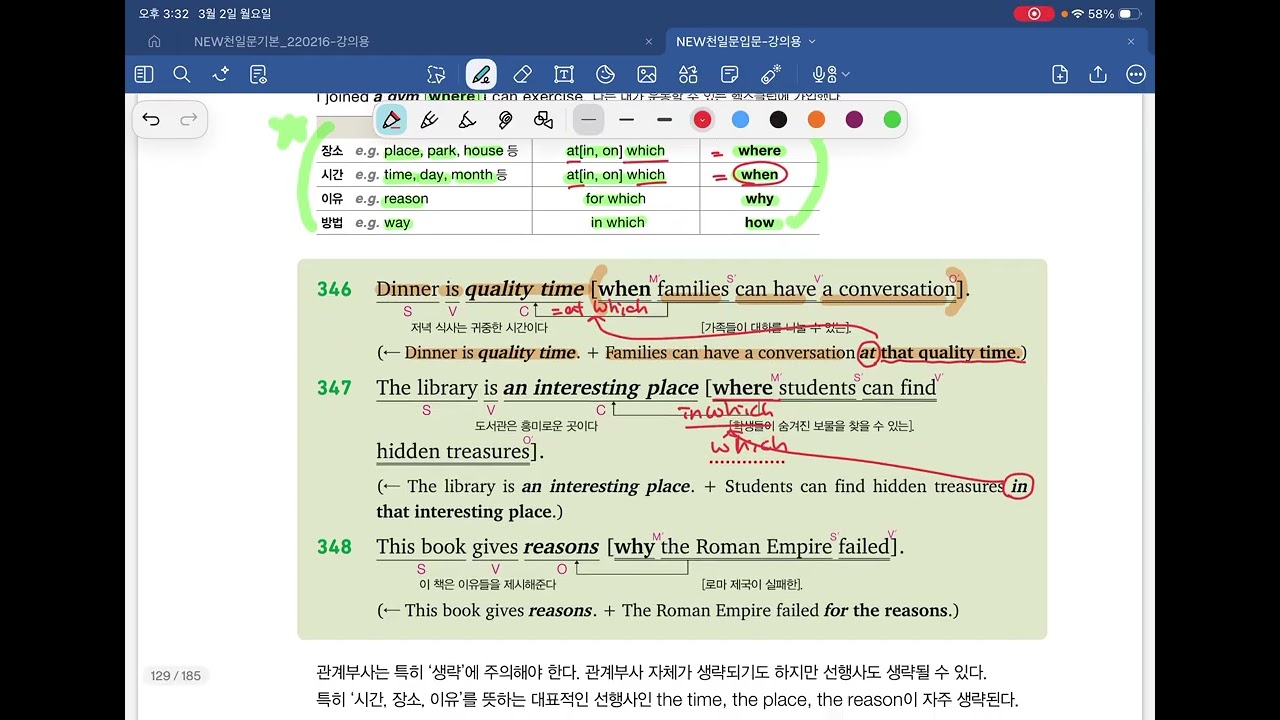Select the Image insert tool

tap(647, 74)
